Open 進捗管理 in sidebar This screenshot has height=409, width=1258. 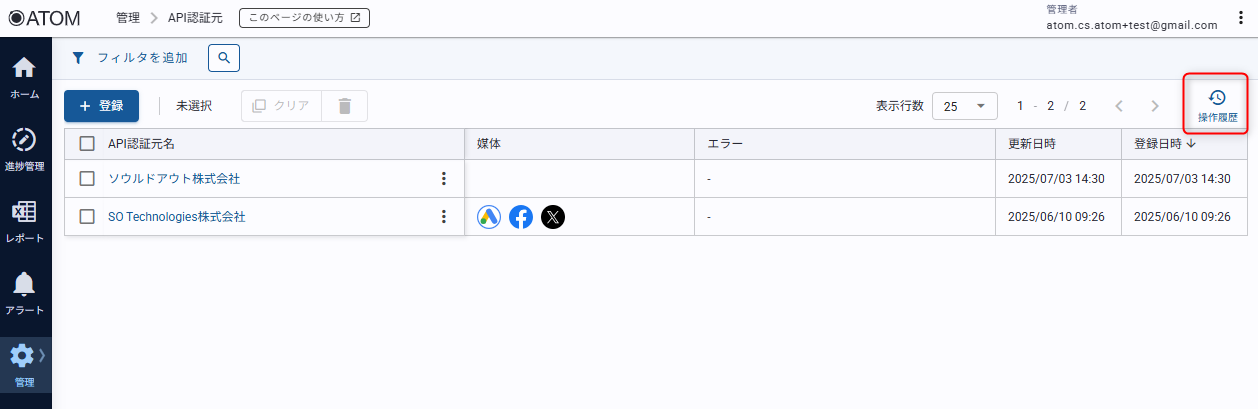tap(24, 148)
